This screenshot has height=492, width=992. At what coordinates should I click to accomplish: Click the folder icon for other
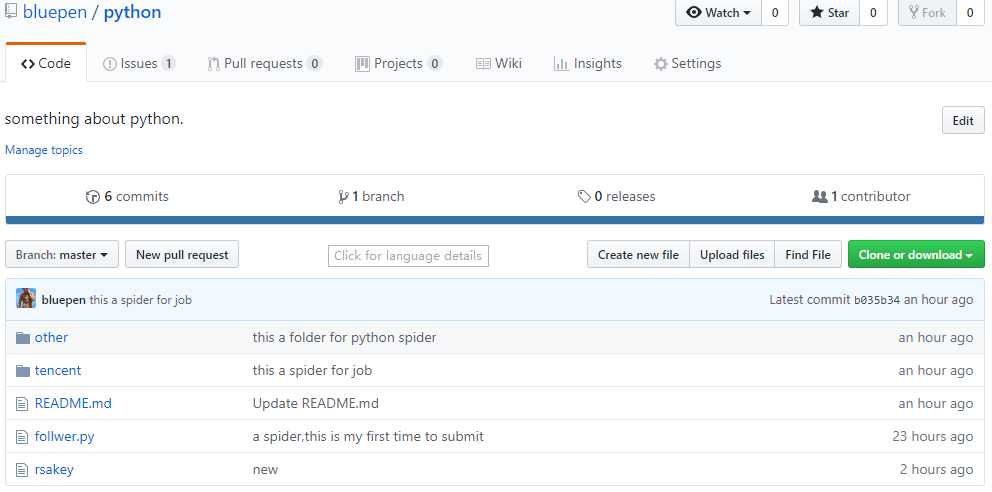pos(23,338)
